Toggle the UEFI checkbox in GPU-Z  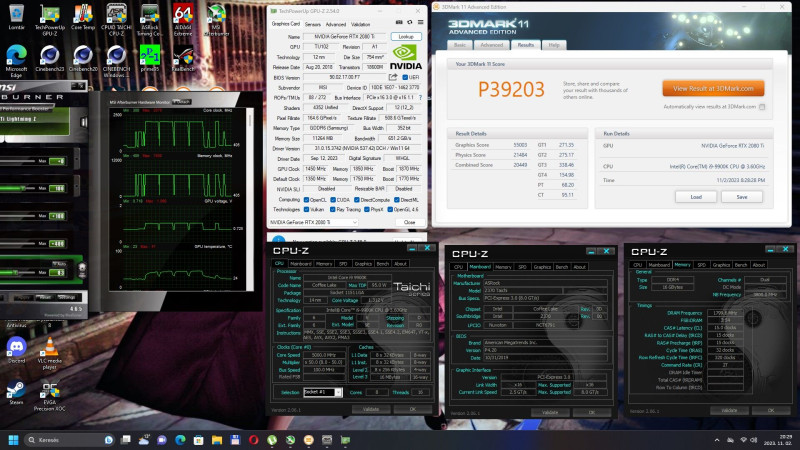point(405,78)
